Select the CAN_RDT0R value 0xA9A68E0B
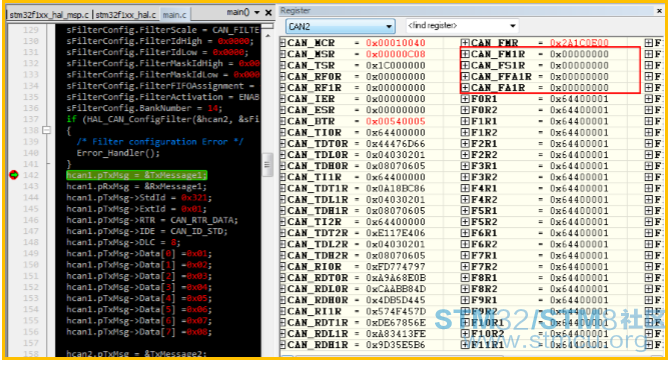Viewport: 672px width, 365px height. [396, 278]
